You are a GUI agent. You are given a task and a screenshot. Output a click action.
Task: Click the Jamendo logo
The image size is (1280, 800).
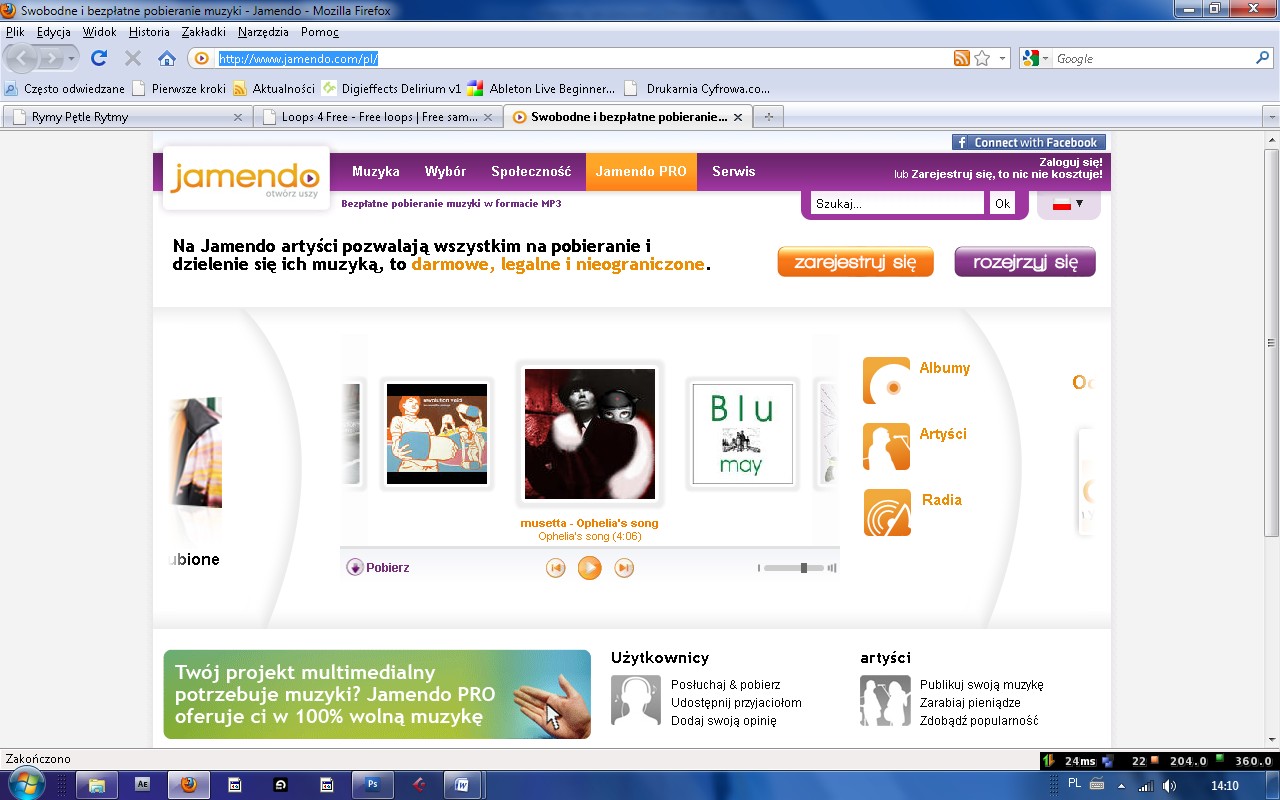[245, 179]
